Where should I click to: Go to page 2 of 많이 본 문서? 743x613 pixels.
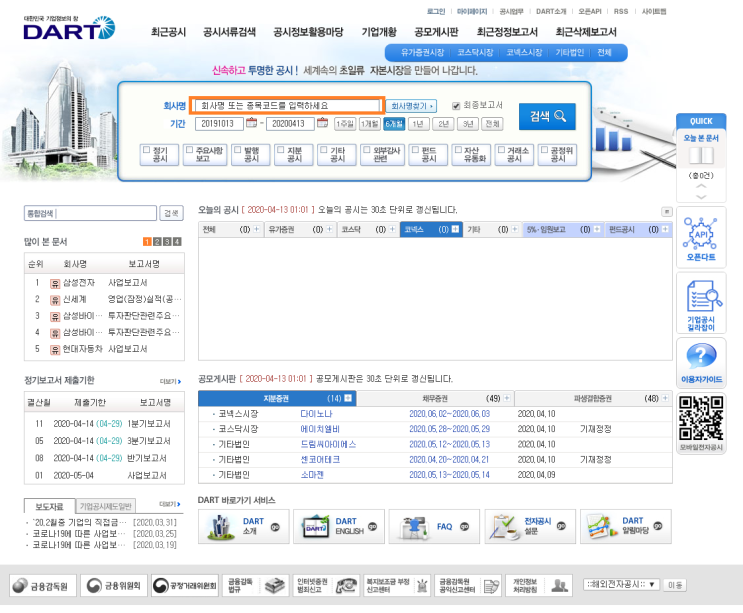157,242
